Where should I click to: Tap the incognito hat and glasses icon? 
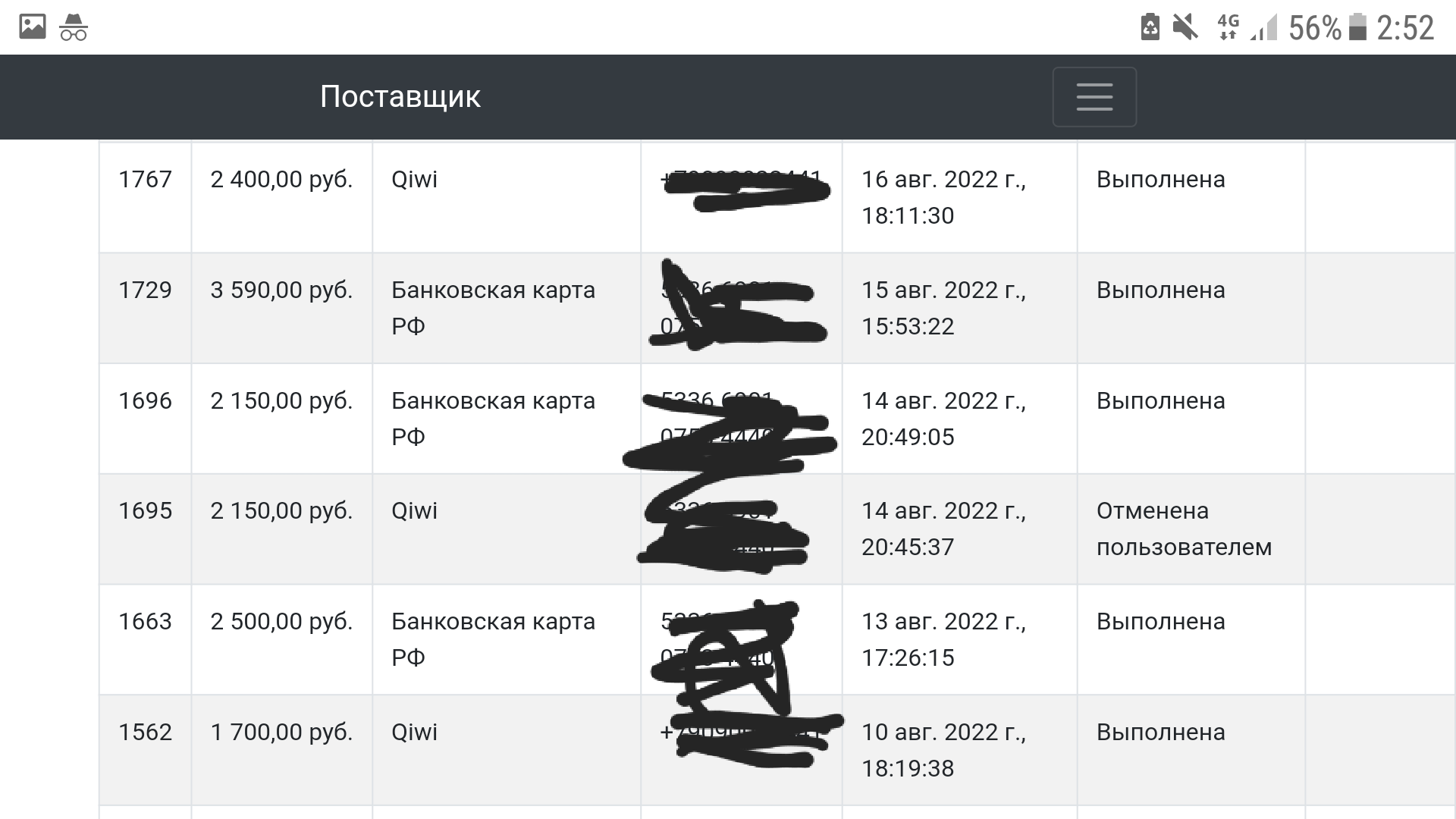pyautogui.click(x=74, y=27)
